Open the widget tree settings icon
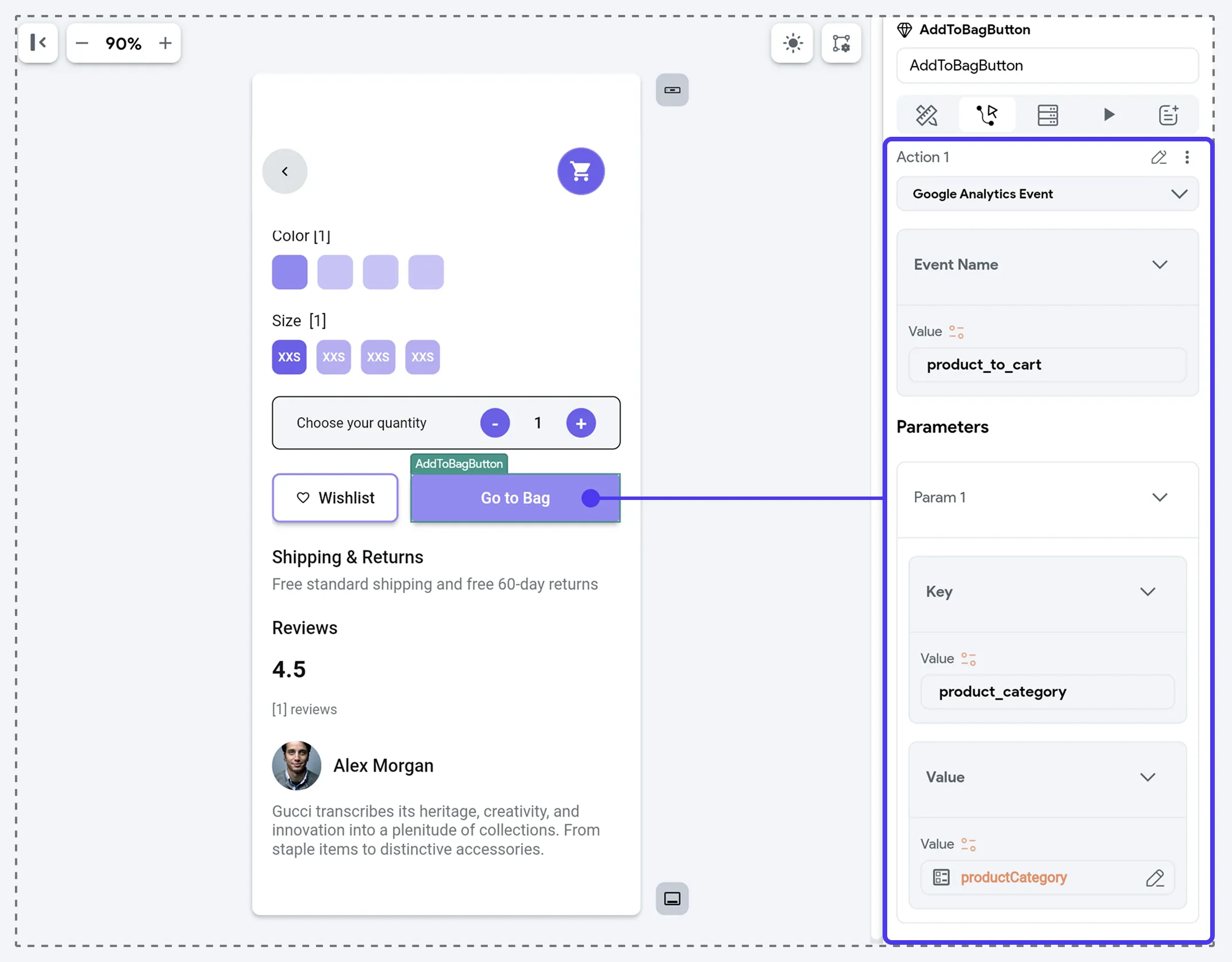Viewport: 1232px width, 962px height. [841, 43]
